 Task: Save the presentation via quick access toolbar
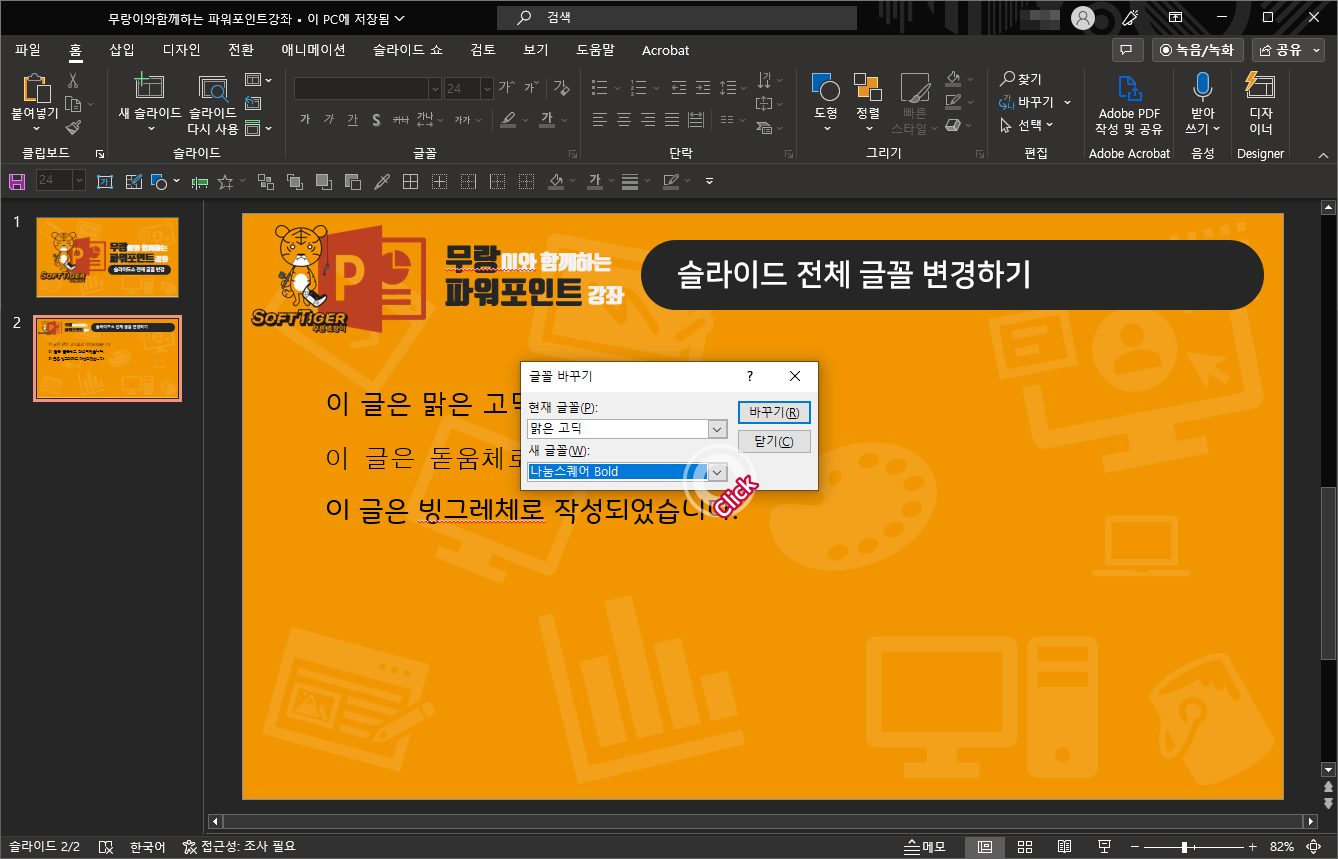17,181
